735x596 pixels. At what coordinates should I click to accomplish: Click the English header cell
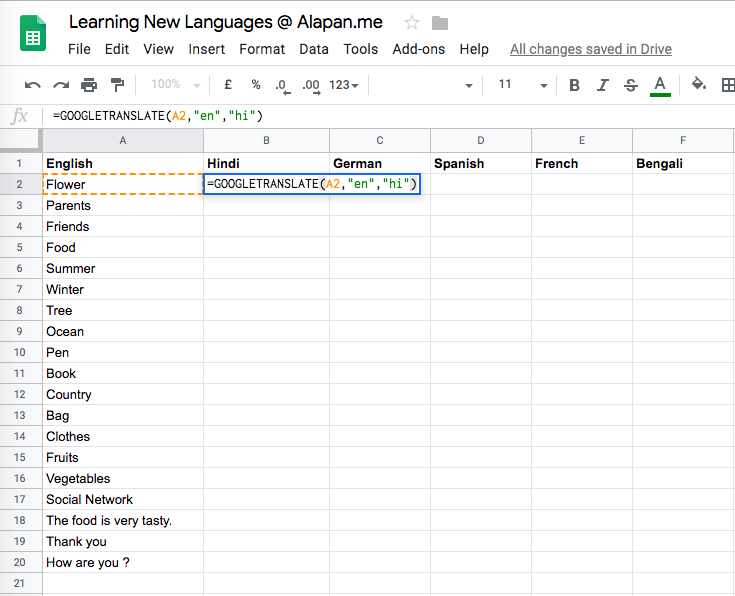[123, 163]
